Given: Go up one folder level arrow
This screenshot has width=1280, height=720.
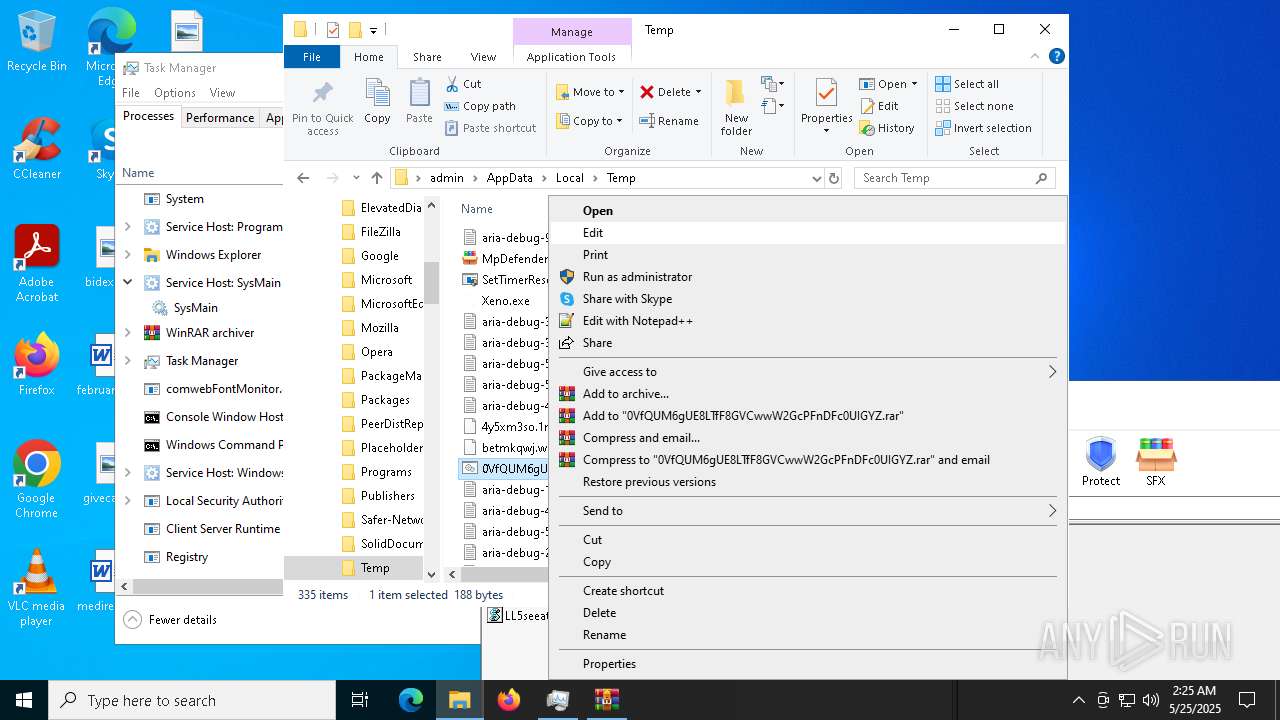Looking at the screenshot, I should 377,178.
